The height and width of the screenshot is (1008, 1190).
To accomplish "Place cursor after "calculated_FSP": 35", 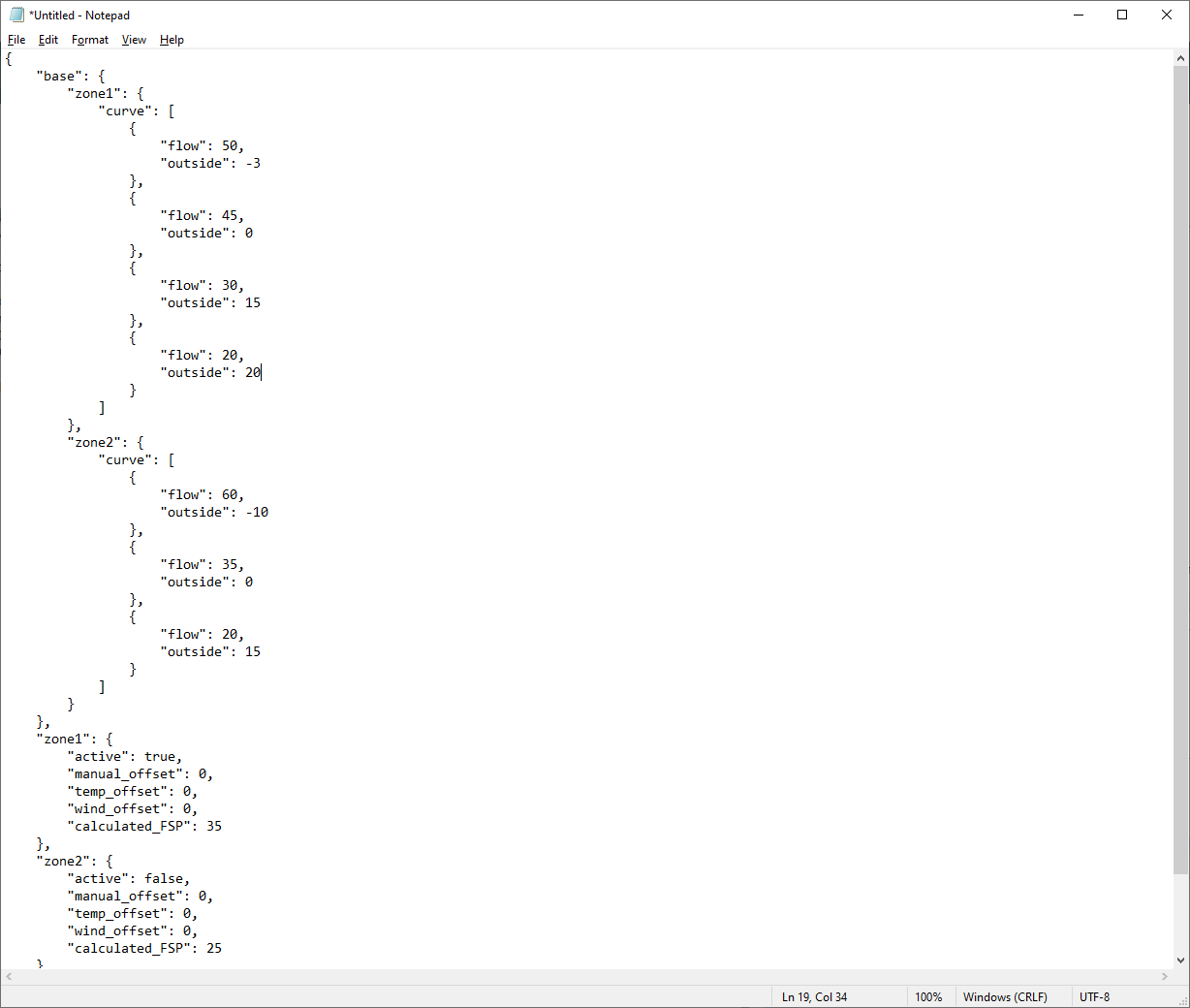I will [223, 827].
